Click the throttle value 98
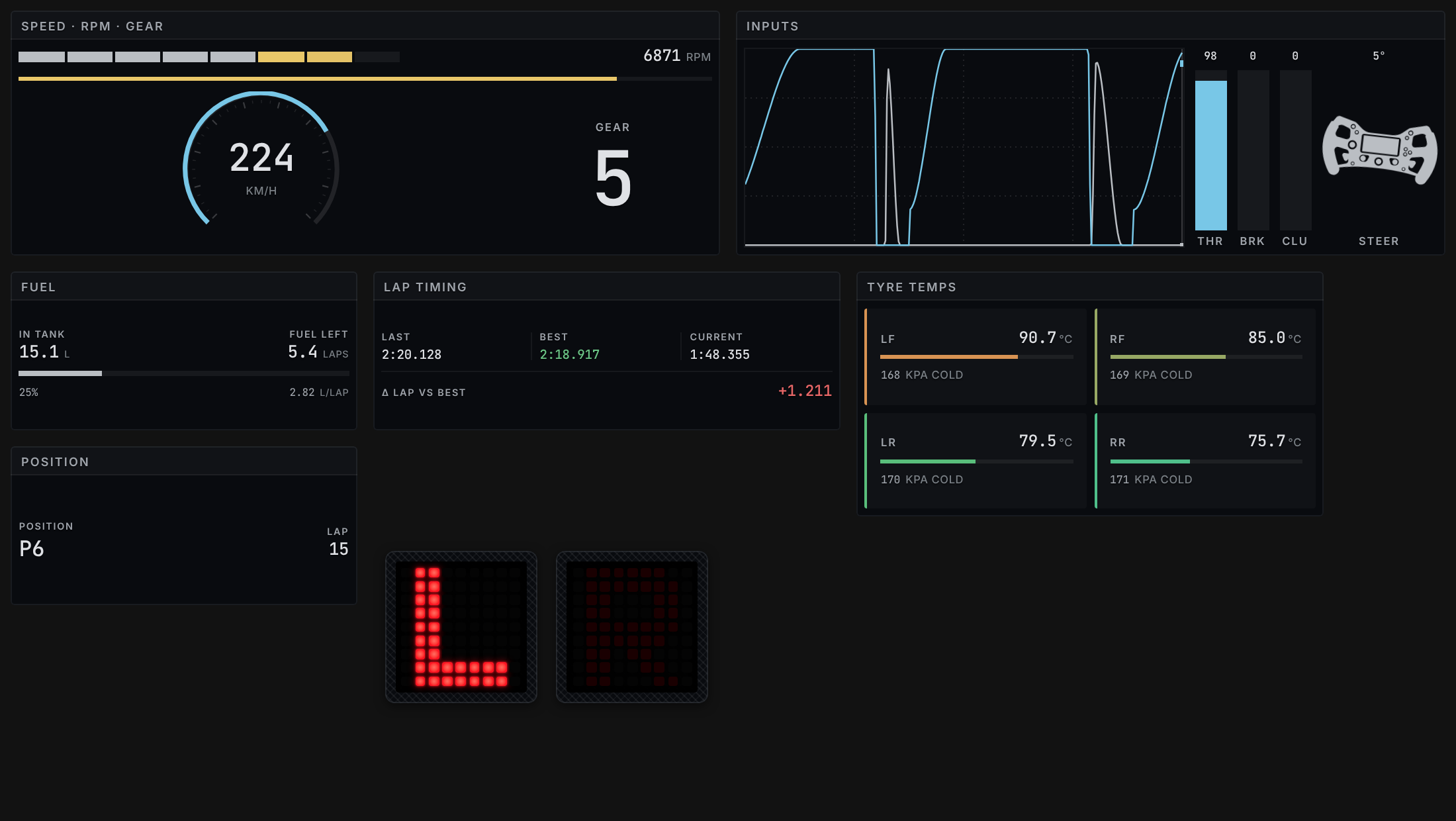This screenshot has width=1456, height=821. [1210, 56]
